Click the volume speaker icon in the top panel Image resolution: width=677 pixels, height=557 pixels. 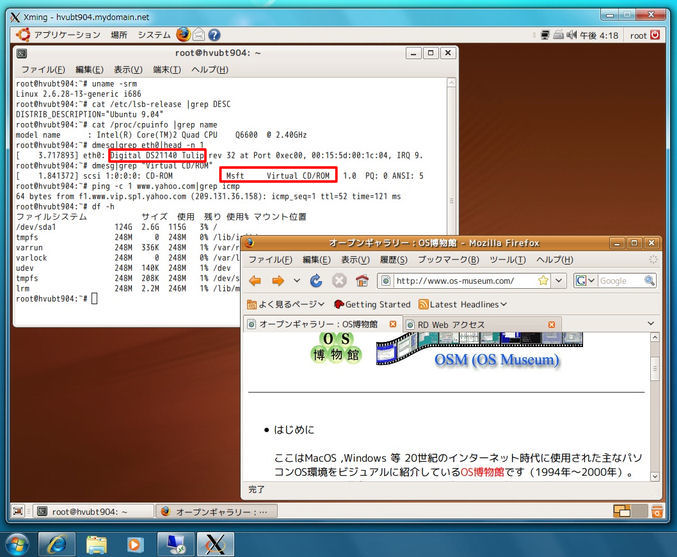pos(572,35)
